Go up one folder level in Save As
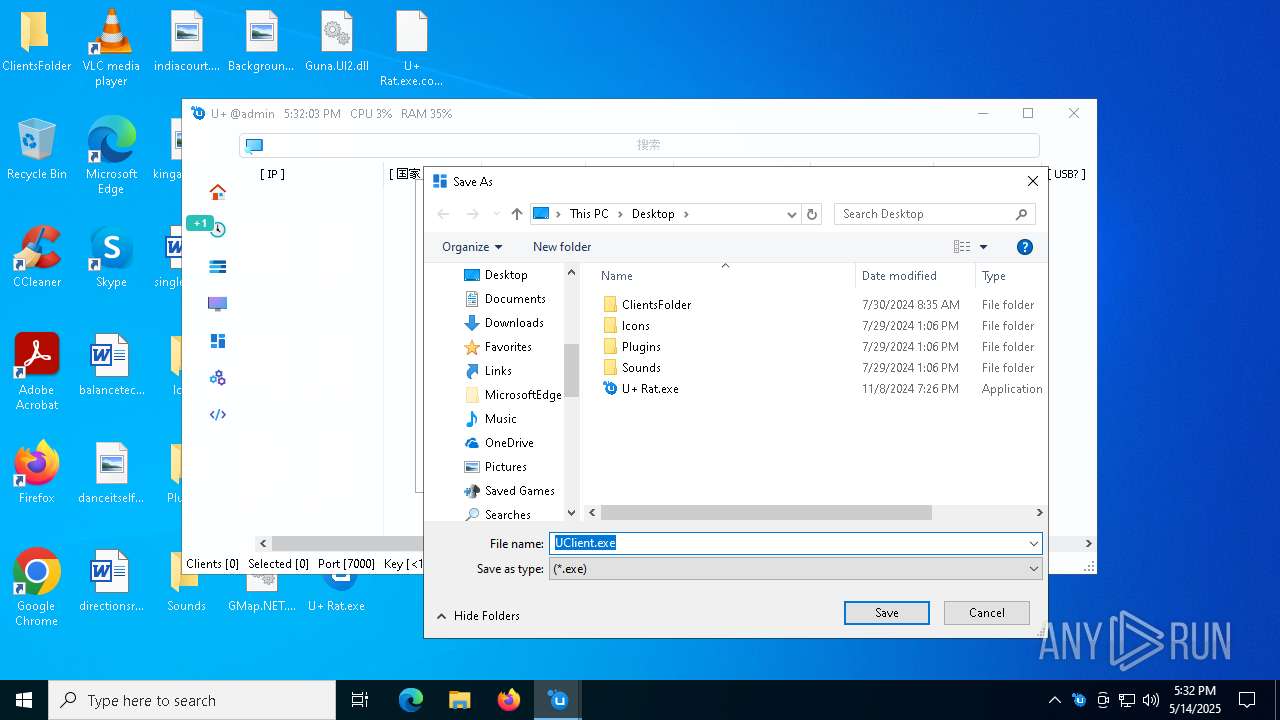1280x720 pixels. coord(517,214)
